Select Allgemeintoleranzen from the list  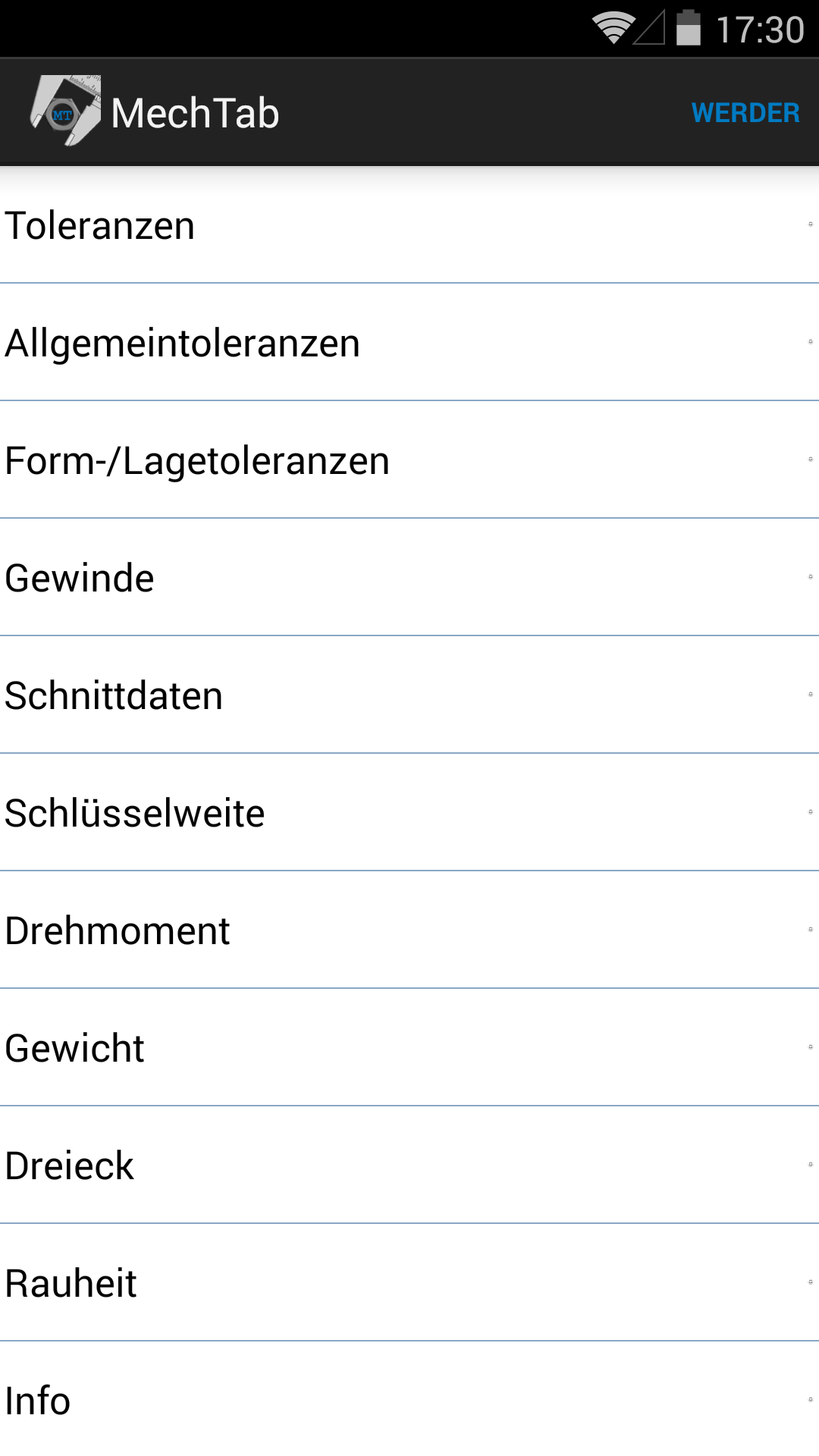409,343
